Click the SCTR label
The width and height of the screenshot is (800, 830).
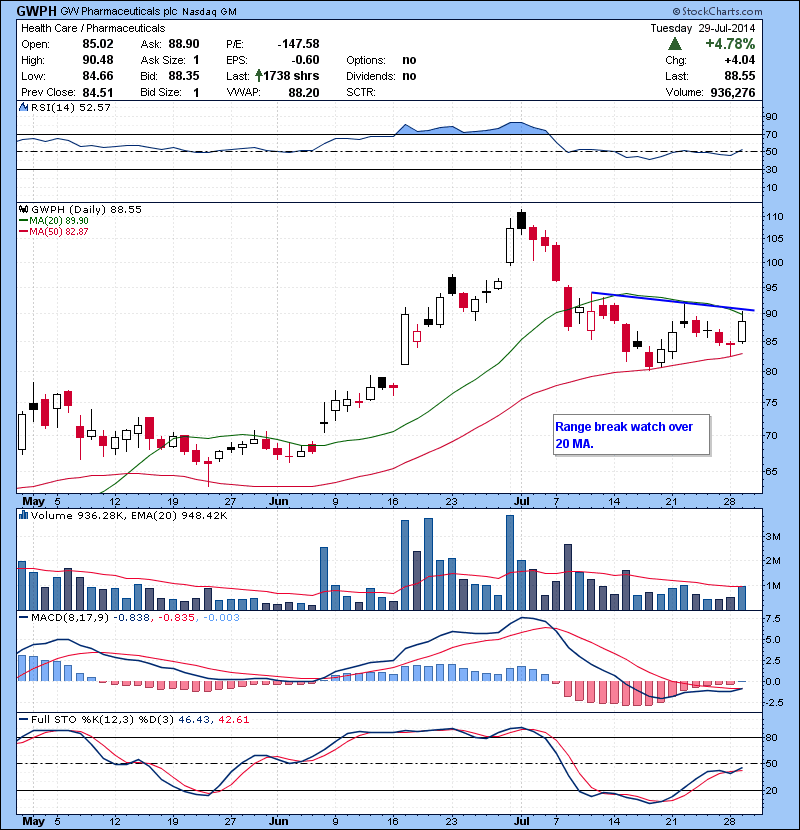[361, 92]
